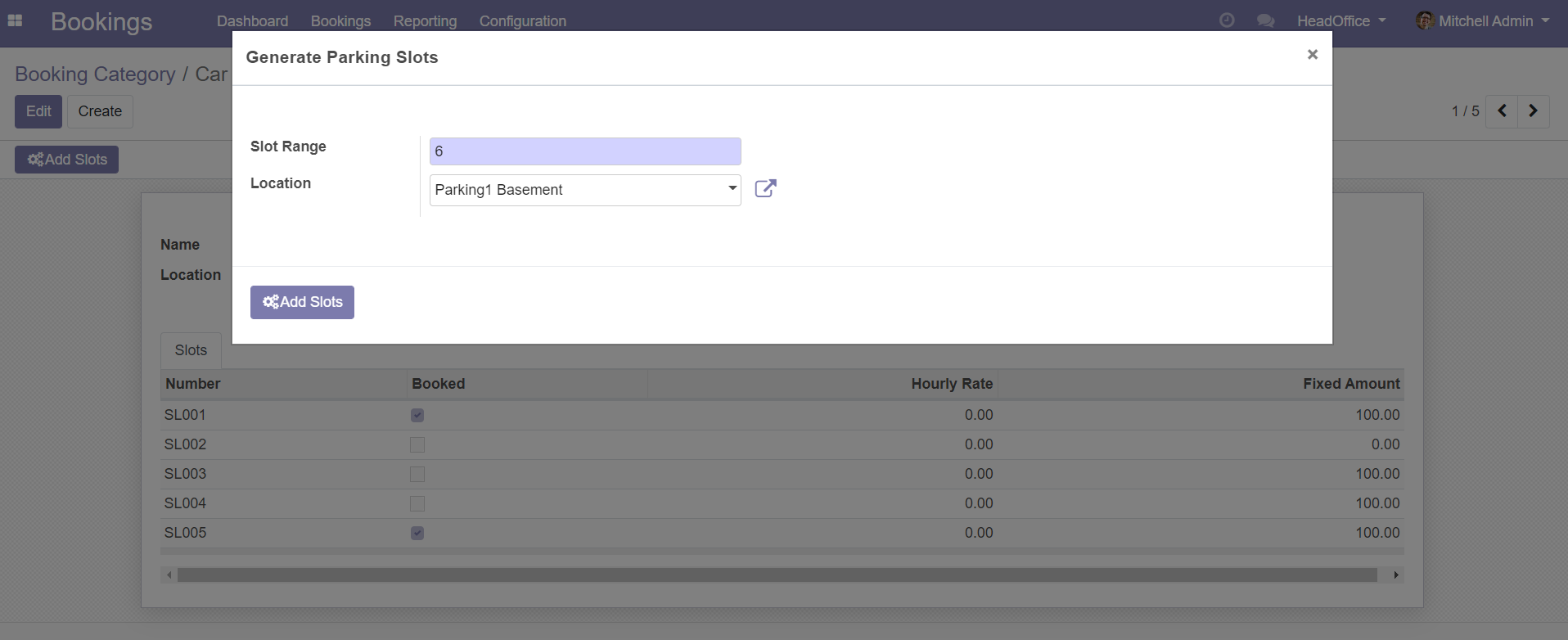Close the Generate Parking Slots dialog
Screen dimensions: 1568x640
tap(1312, 55)
